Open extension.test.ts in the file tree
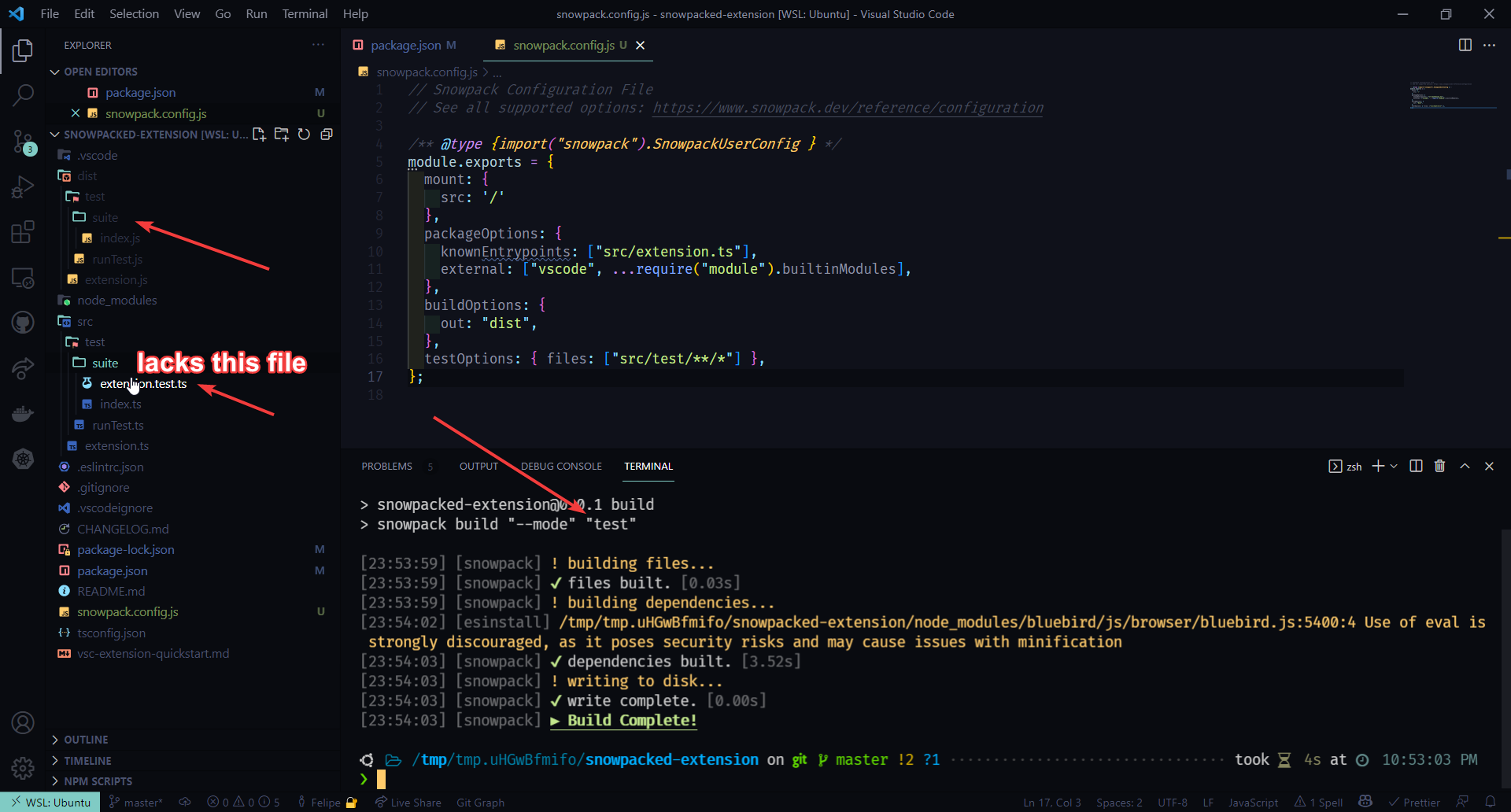Screen dimensions: 1511x812 (143, 383)
